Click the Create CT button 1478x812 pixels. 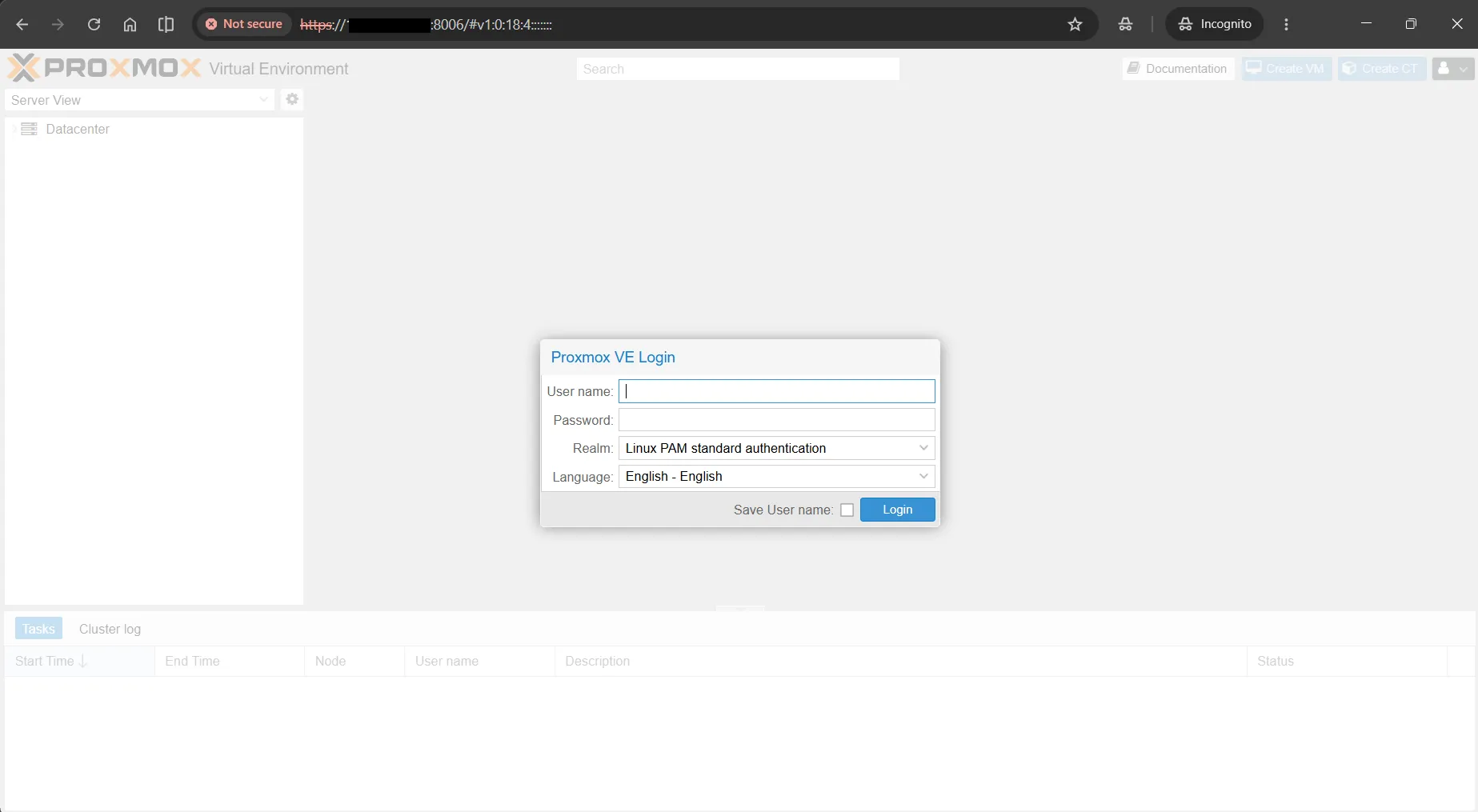tap(1381, 69)
